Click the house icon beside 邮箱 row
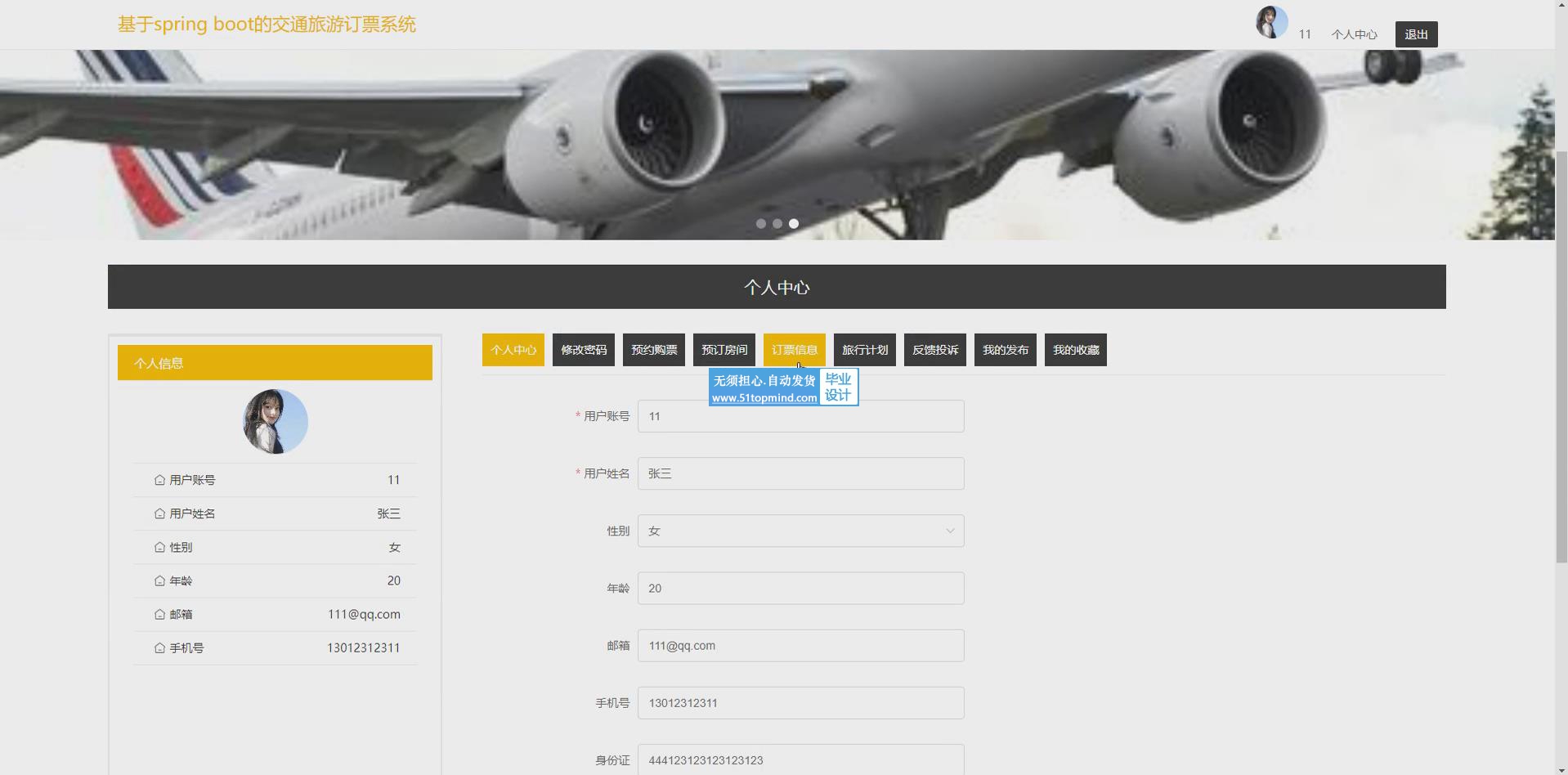The height and width of the screenshot is (775, 1568). (x=159, y=614)
